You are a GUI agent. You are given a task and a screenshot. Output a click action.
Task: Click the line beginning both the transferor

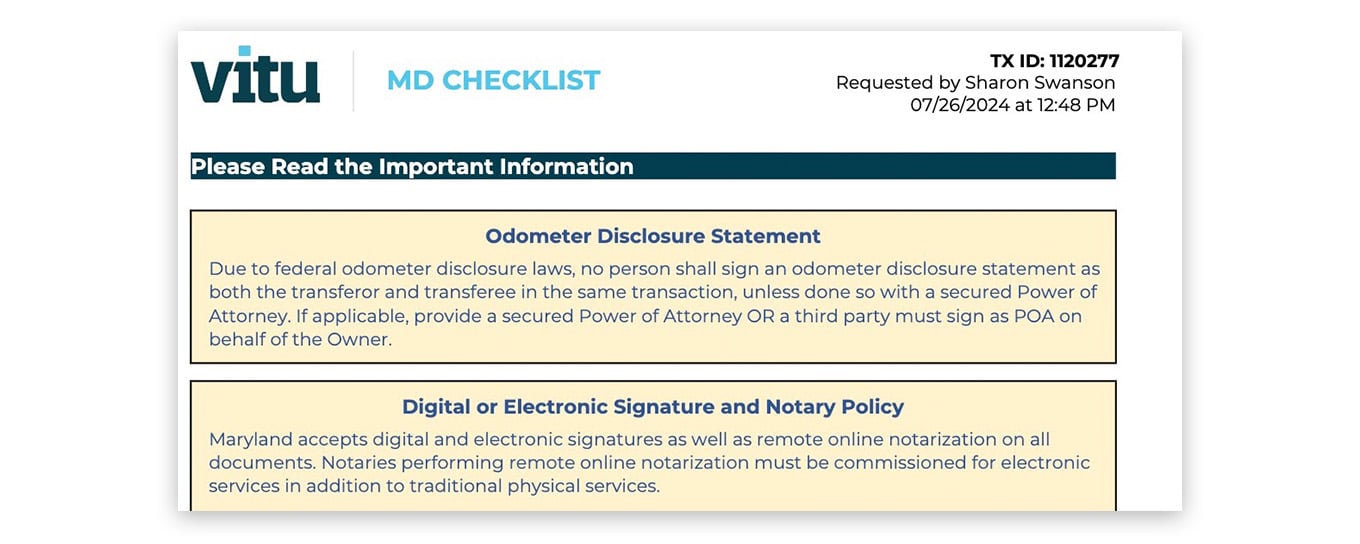(x=652, y=292)
